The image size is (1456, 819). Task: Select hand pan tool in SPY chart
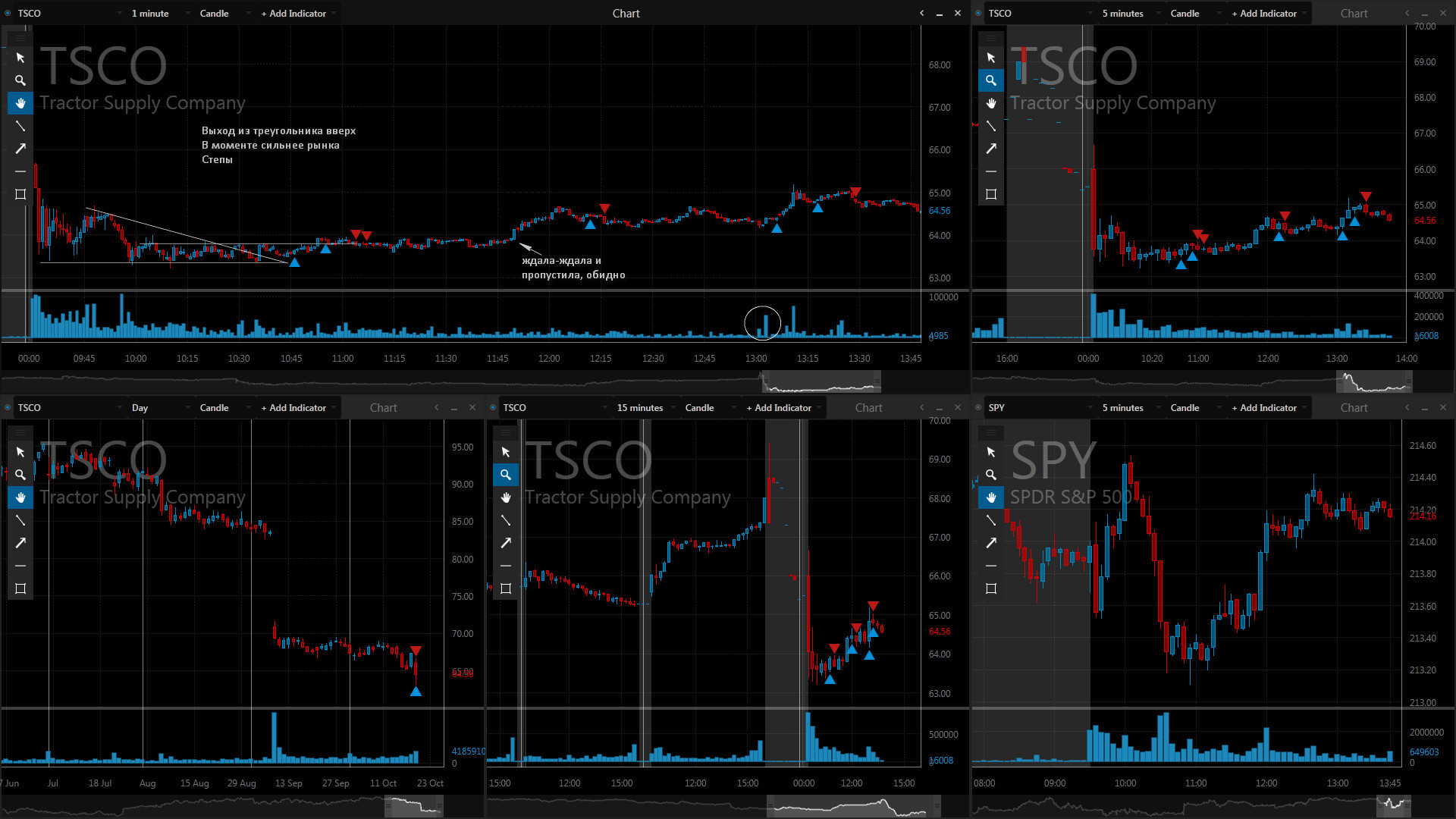[991, 497]
